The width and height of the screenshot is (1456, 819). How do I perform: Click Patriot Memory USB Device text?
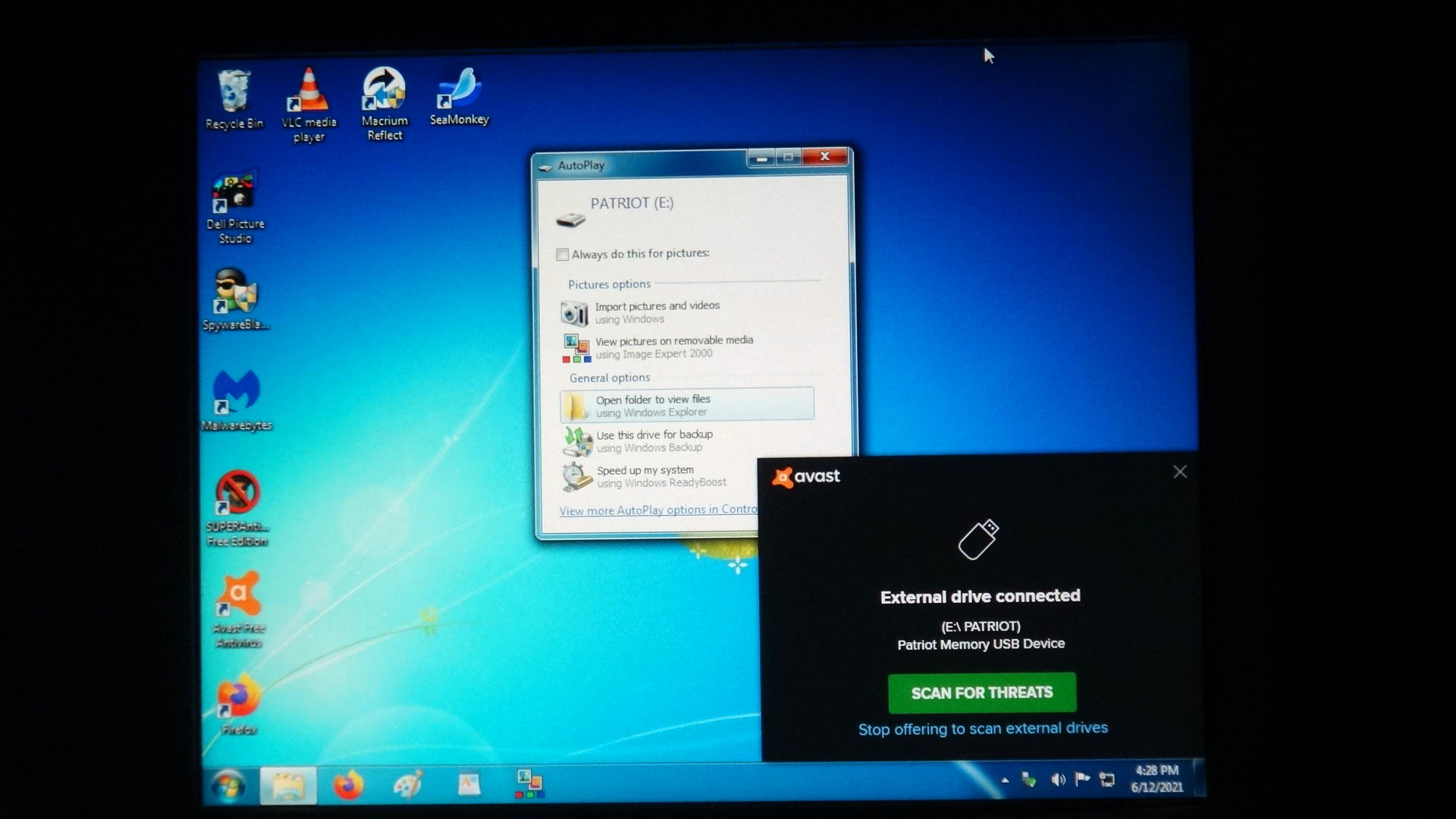click(x=981, y=644)
